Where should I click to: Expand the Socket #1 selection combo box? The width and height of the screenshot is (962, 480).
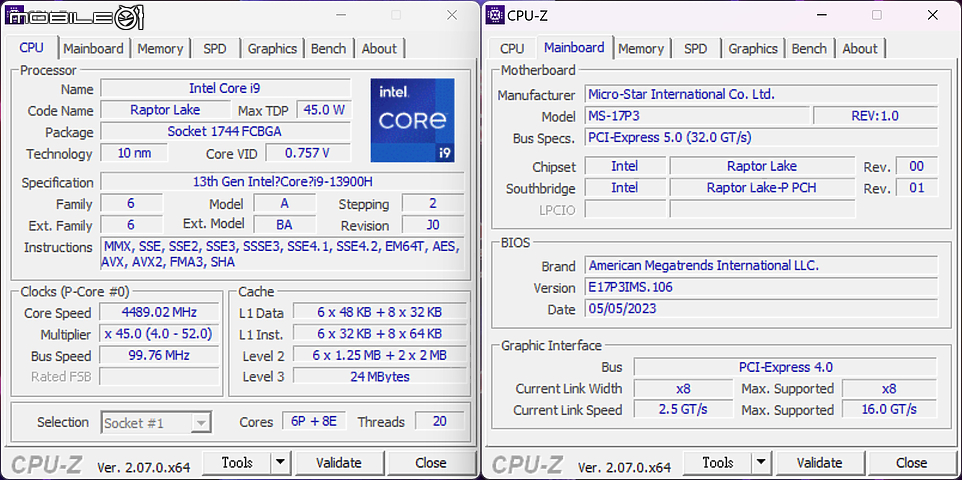click(156, 423)
